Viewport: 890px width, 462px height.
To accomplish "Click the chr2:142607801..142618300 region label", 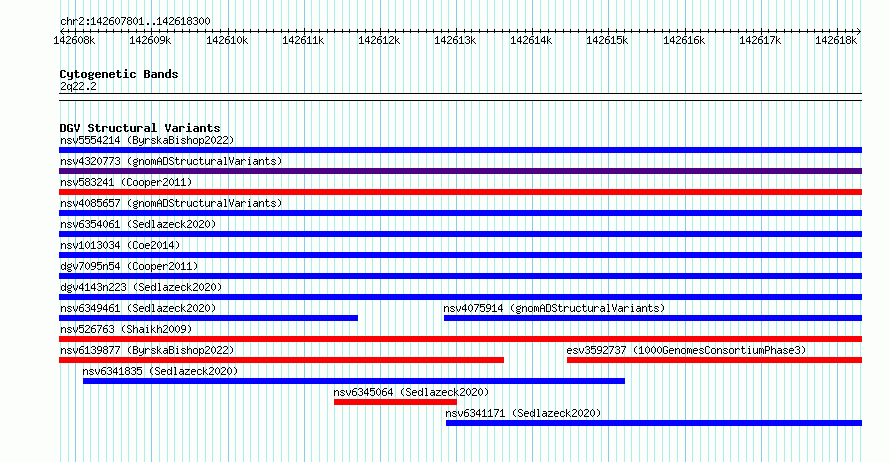I will tap(135, 21).
